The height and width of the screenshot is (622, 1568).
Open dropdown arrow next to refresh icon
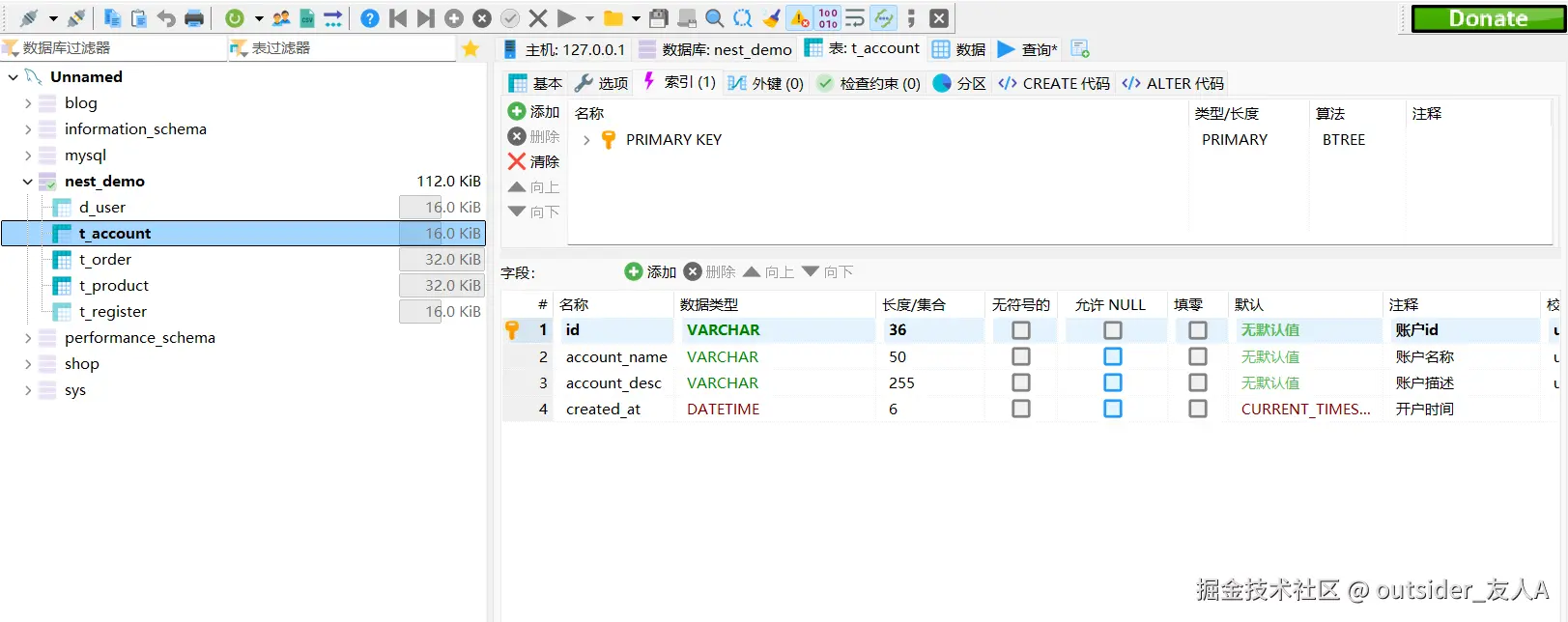tap(258, 18)
